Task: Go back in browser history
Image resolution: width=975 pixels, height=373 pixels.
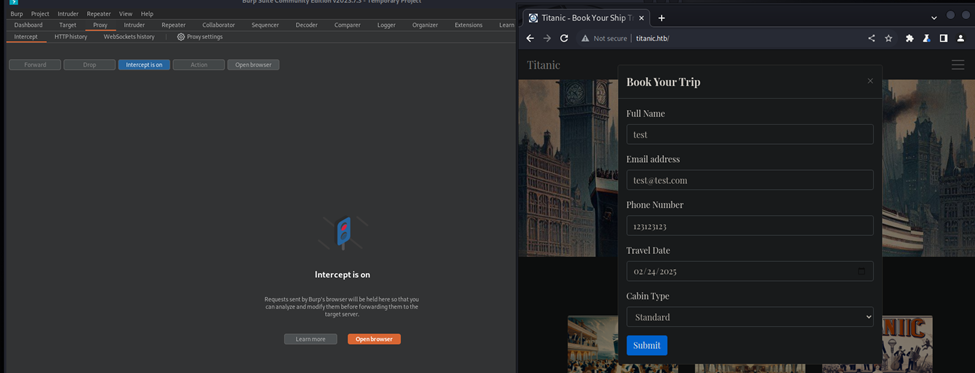Action: coord(530,39)
